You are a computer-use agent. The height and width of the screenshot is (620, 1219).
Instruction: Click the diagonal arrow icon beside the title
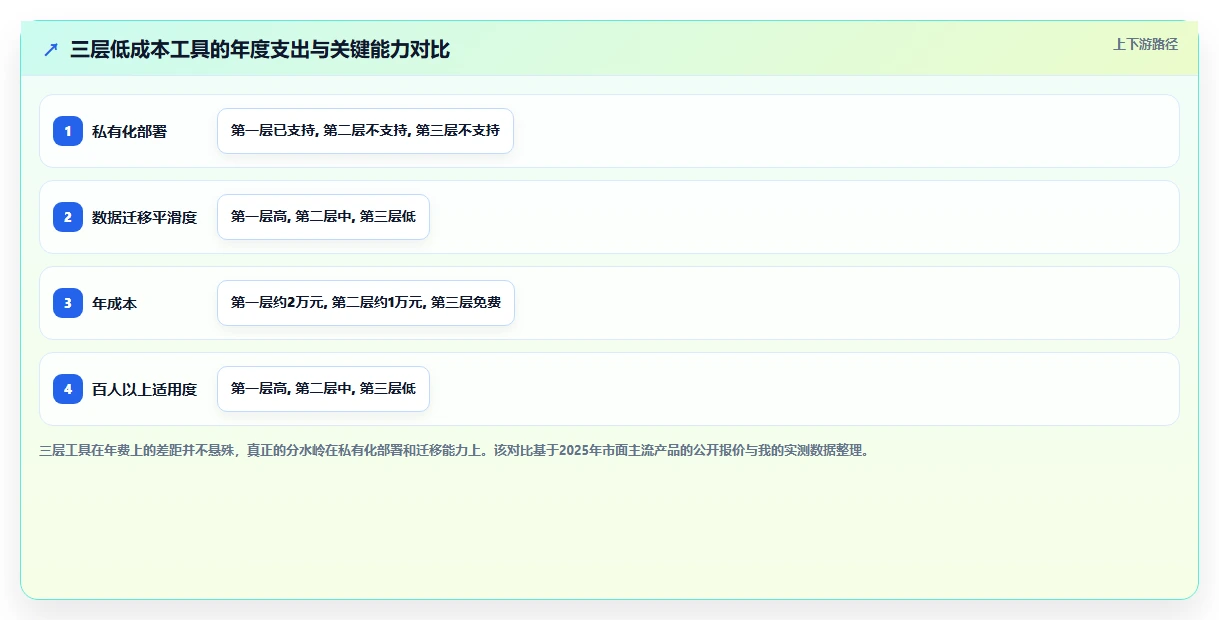coord(51,49)
